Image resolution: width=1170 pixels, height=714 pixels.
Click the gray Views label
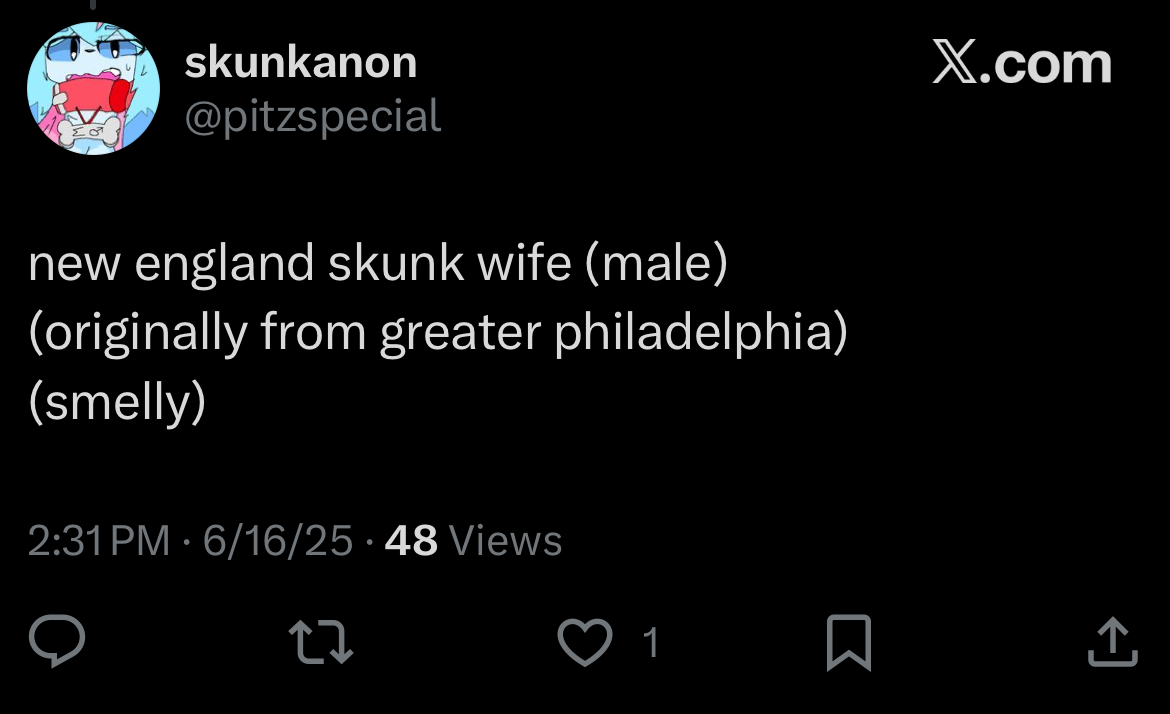point(506,541)
